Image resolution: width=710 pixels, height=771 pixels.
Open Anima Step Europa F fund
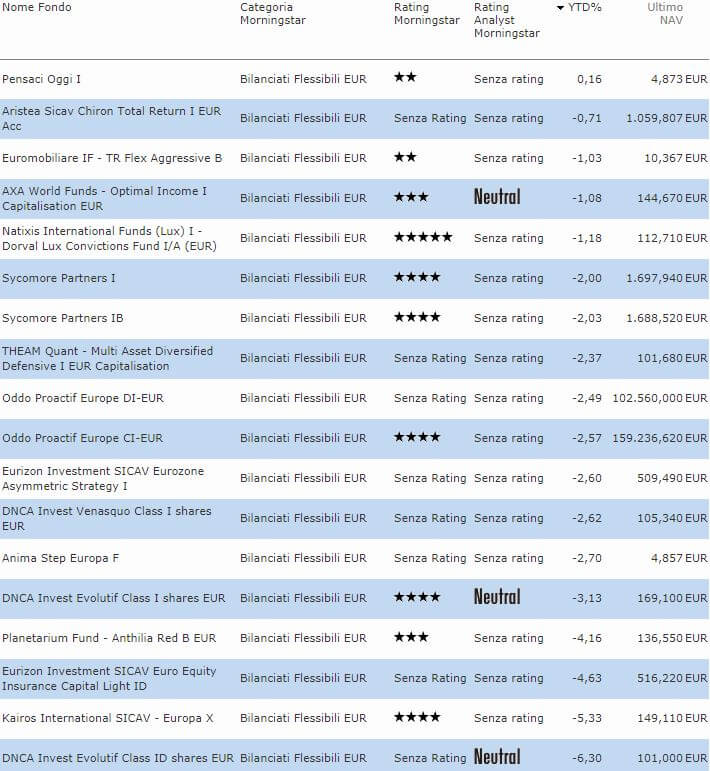[60, 558]
